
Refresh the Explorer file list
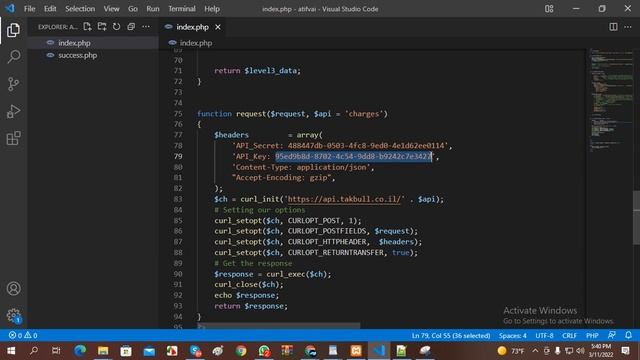(x=117, y=27)
